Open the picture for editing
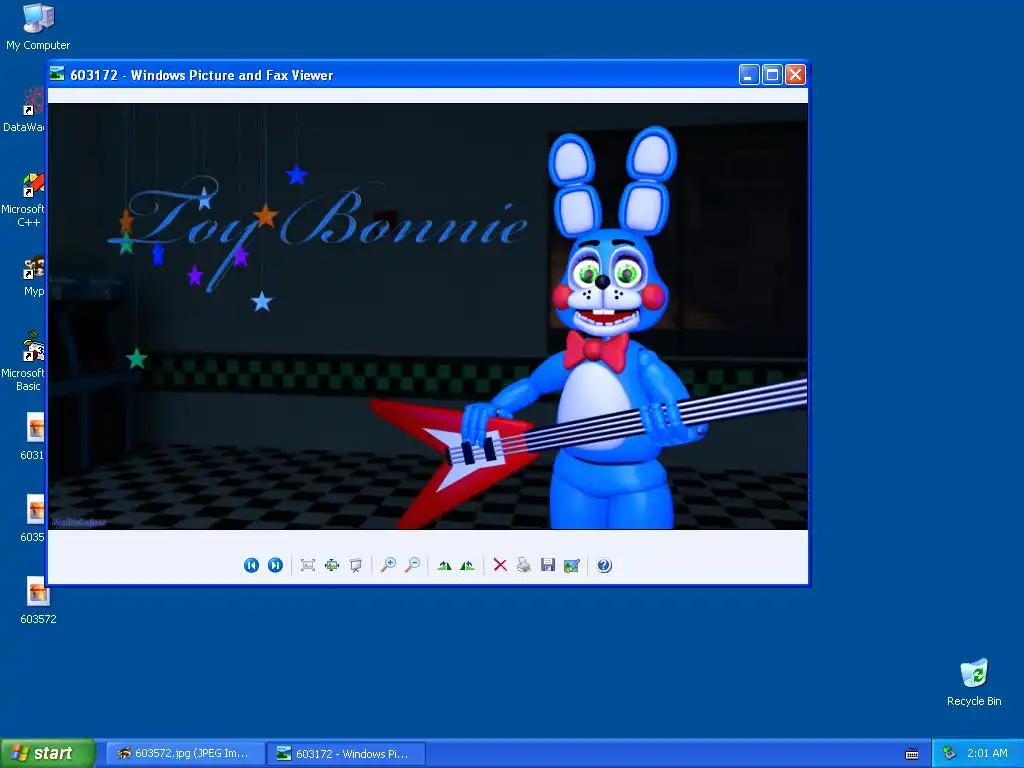Image resolution: width=1024 pixels, height=768 pixels. 571,566
